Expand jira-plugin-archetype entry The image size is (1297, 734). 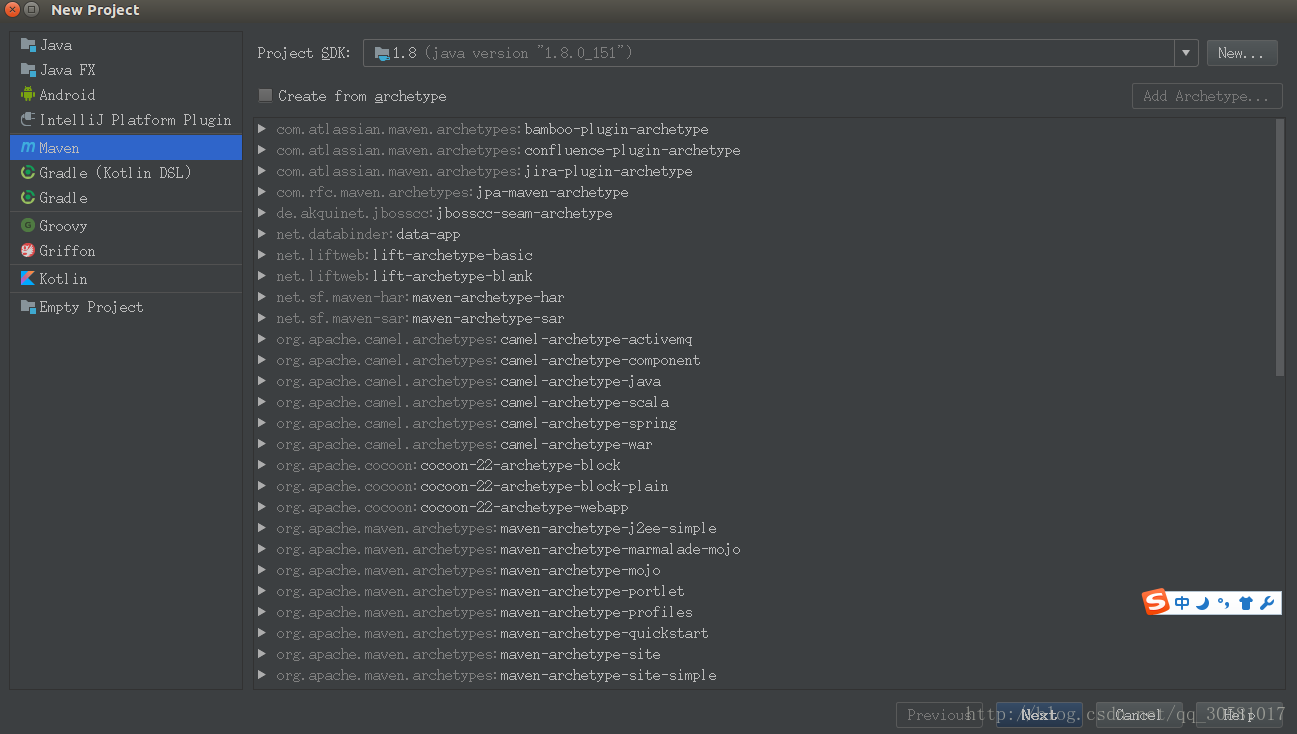coord(262,171)
